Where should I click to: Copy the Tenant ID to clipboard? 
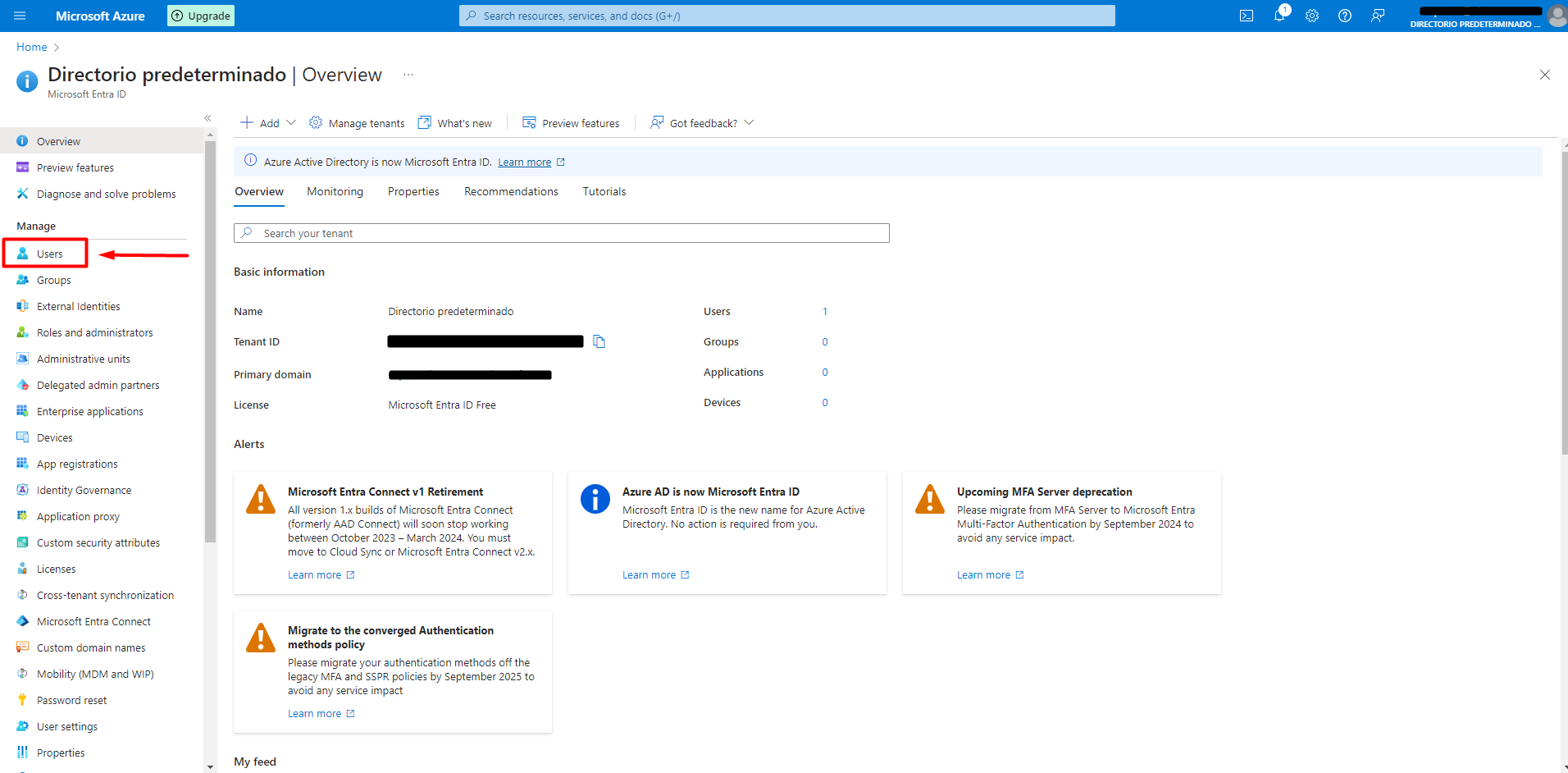point(599,341)
